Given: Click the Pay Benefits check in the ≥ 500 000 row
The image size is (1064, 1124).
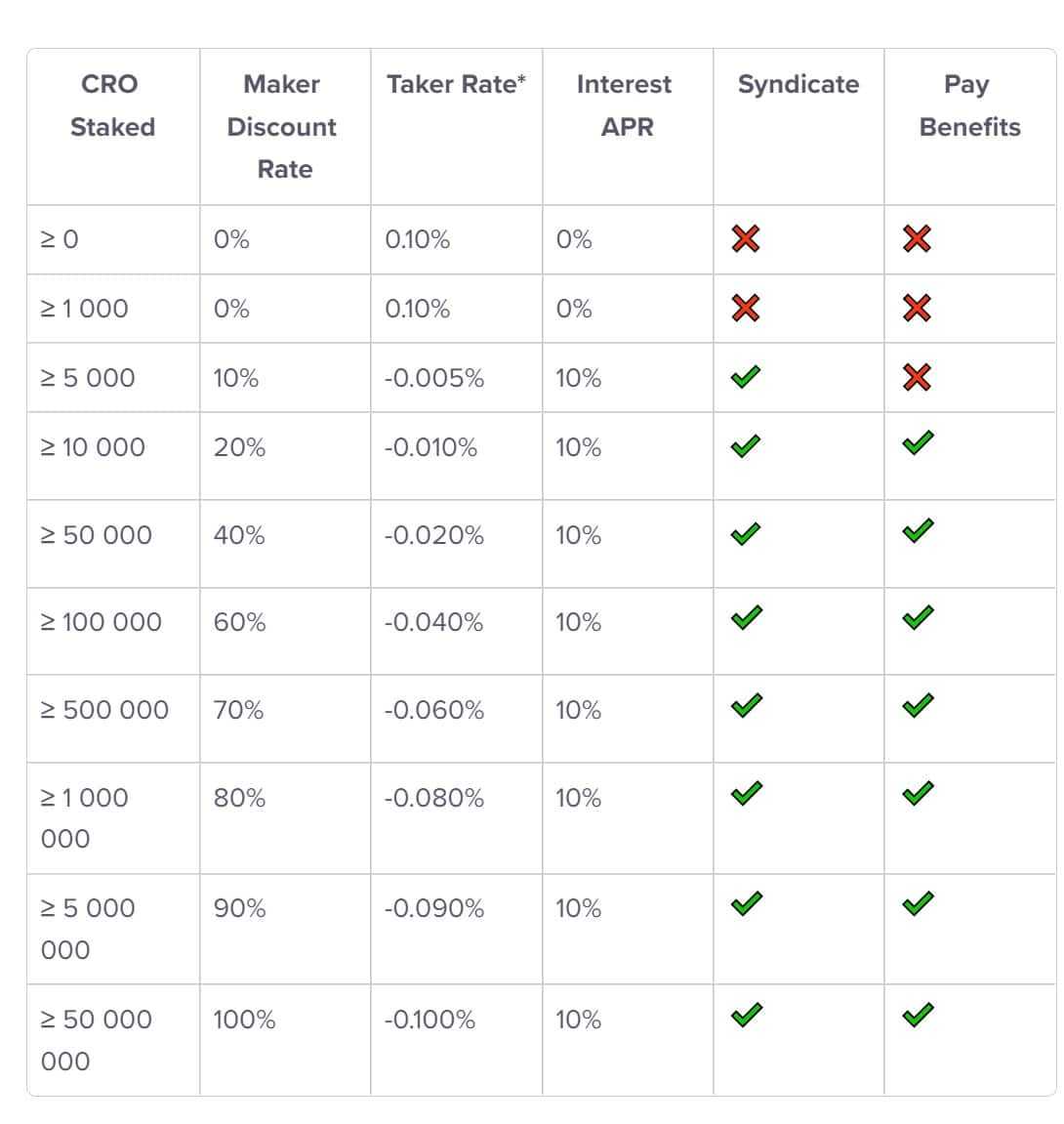Looking at the screenshot, I should (x=917, y=705).
